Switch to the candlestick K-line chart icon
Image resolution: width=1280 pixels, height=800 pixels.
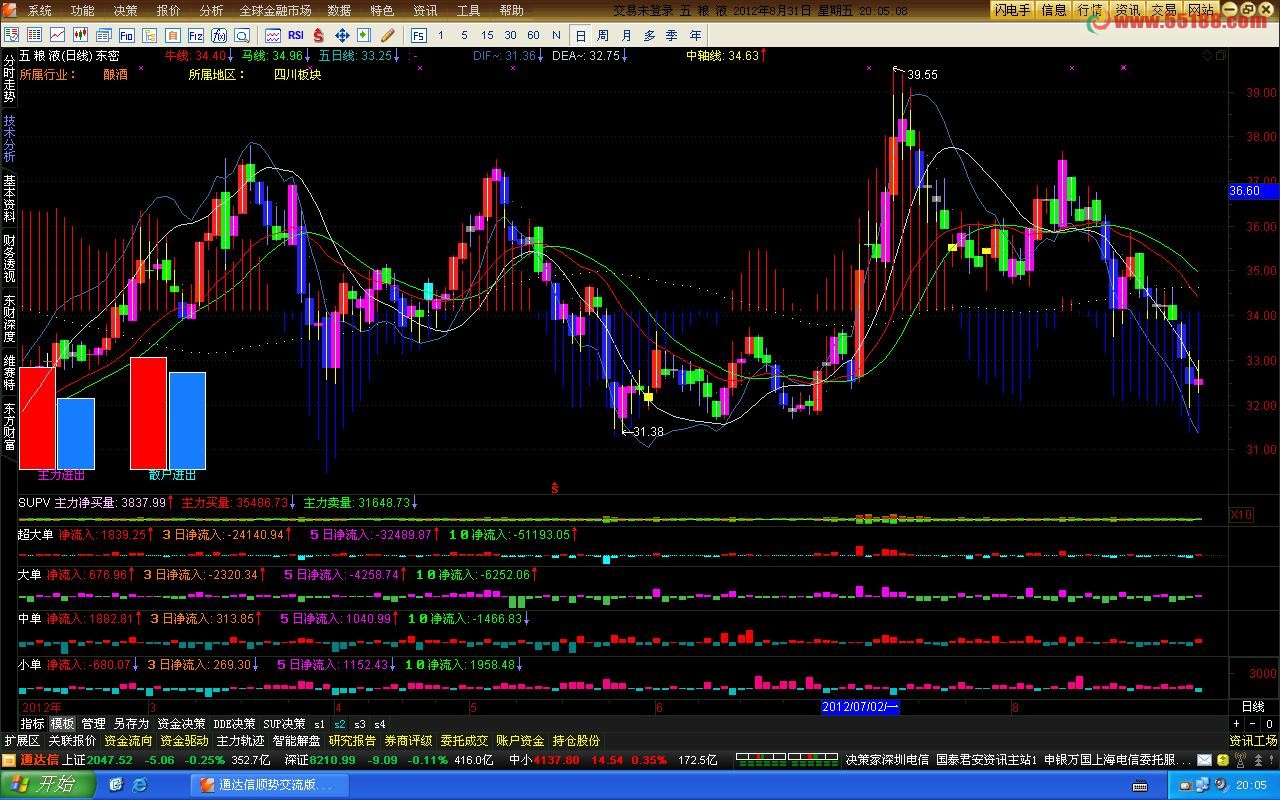click(80, 35)
